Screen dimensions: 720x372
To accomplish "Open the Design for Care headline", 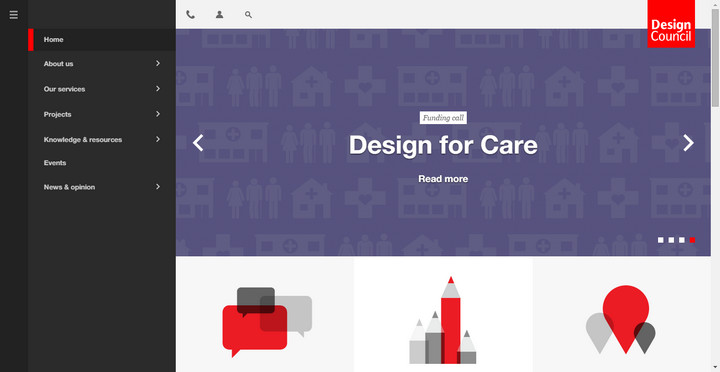I will point(443,145).
